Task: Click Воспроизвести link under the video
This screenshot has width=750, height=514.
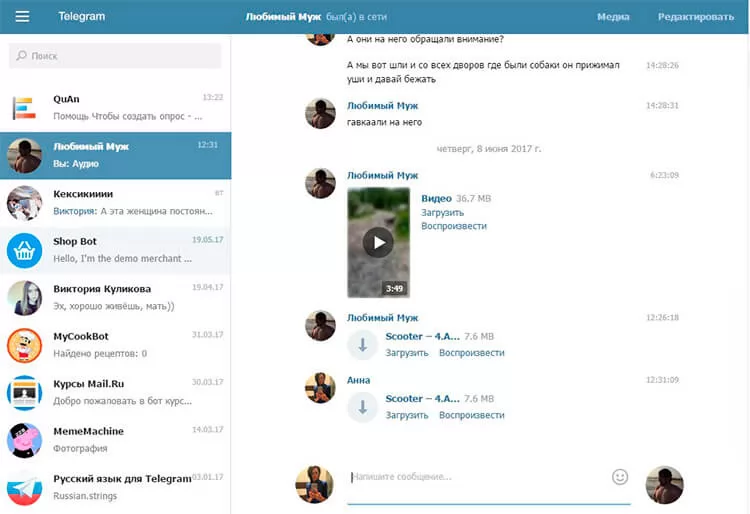Action: click(x=454, y=227)
